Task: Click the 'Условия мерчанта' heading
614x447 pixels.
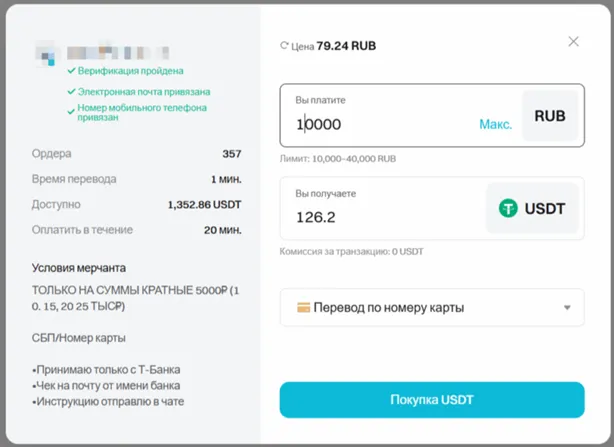Action: pyautogui.click(x=79, y=268)
